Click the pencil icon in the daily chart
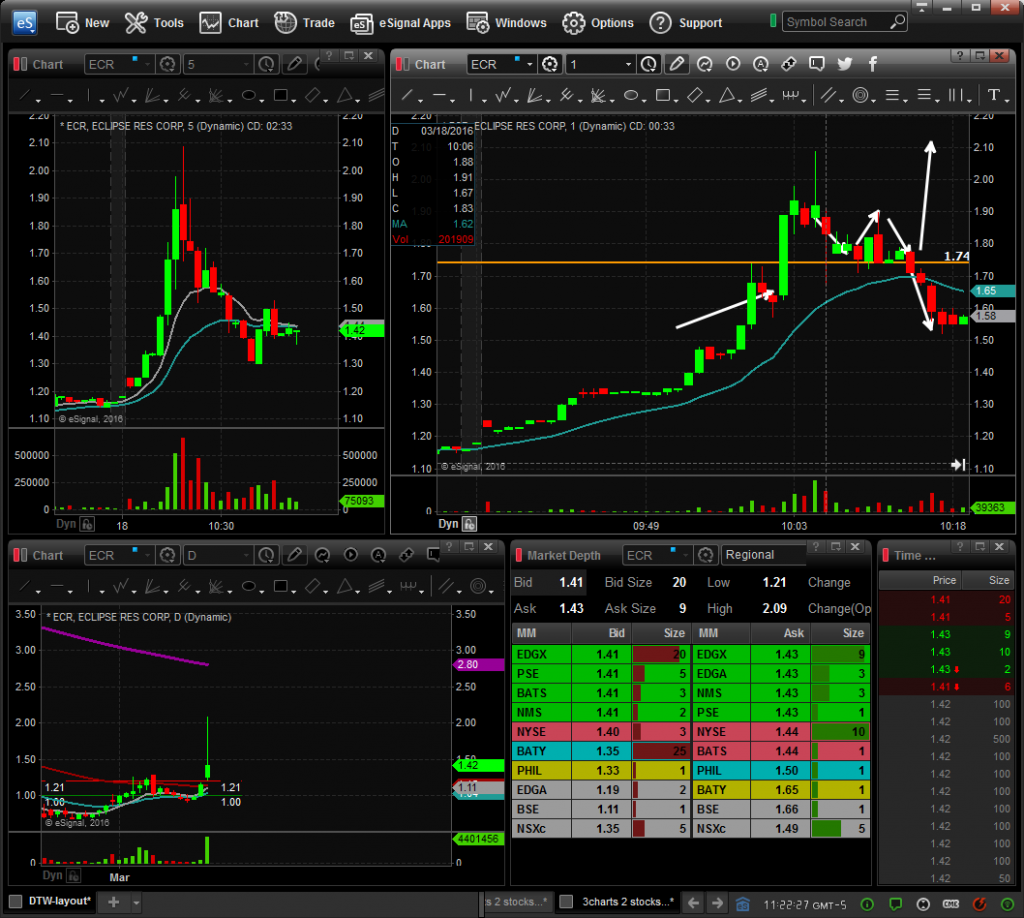 coord(295,555)
